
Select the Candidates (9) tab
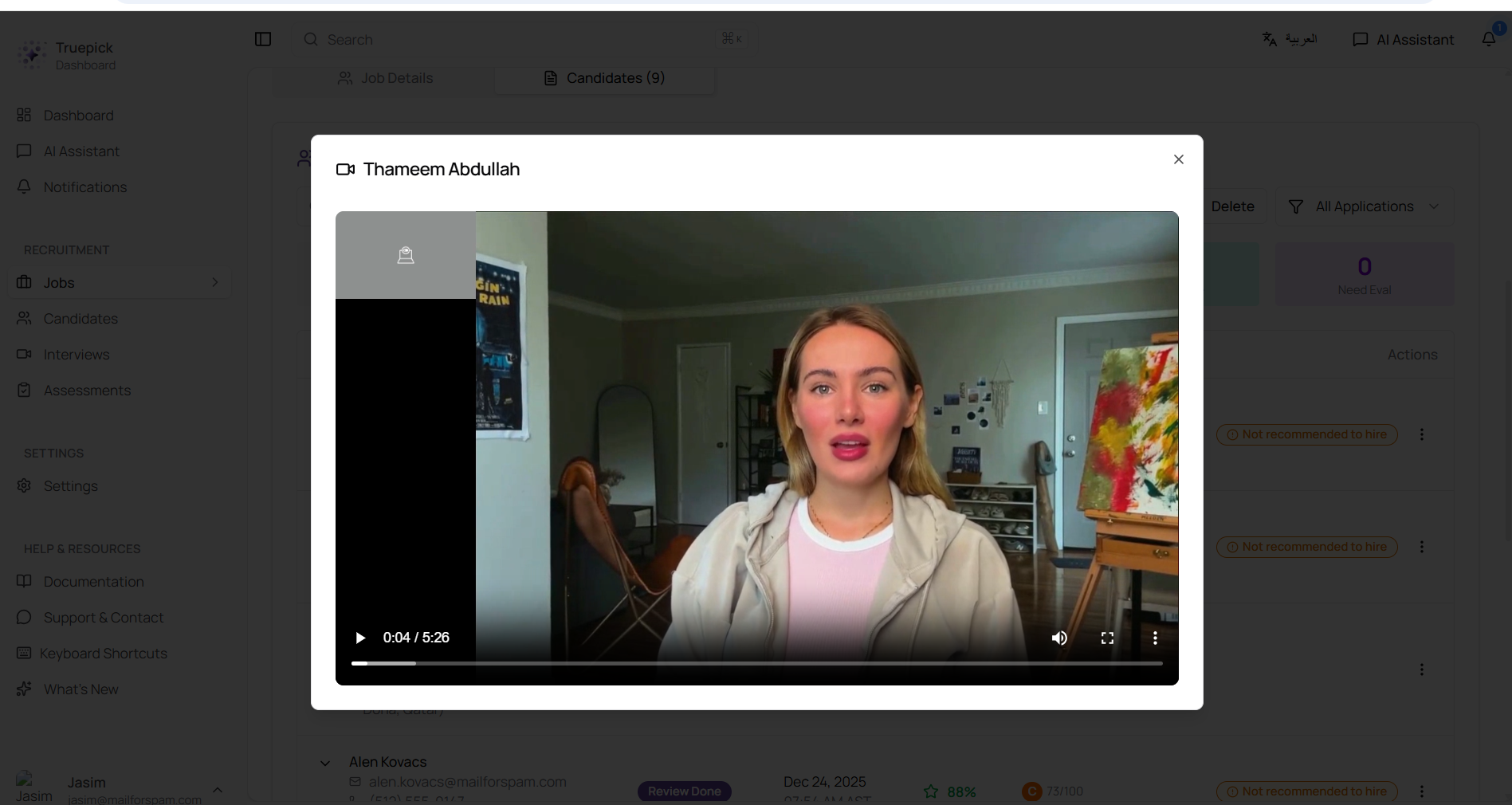click(605, 78)
